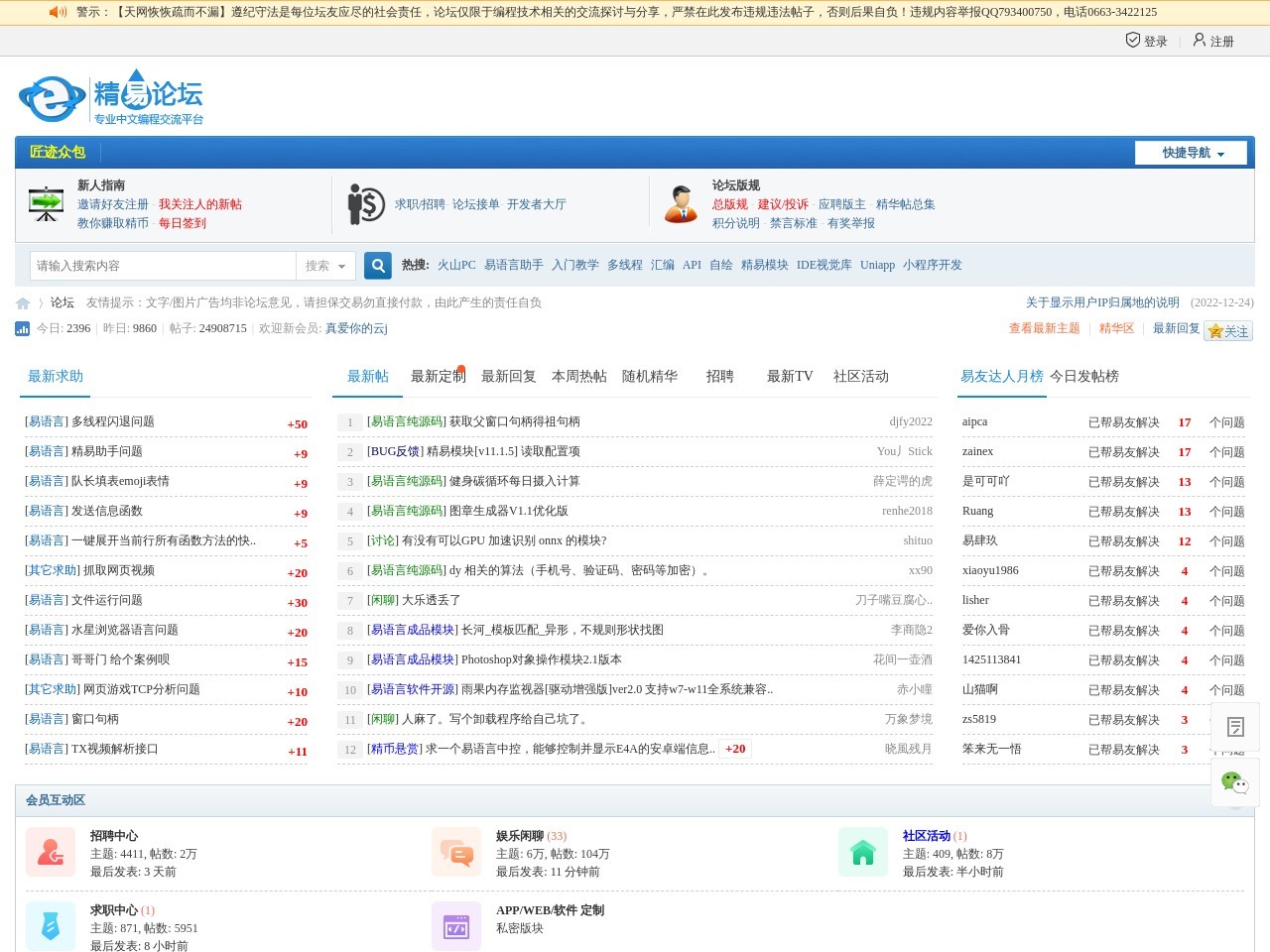Open 关于显示用户IP归属地的说明 notice

(1102, 302)
